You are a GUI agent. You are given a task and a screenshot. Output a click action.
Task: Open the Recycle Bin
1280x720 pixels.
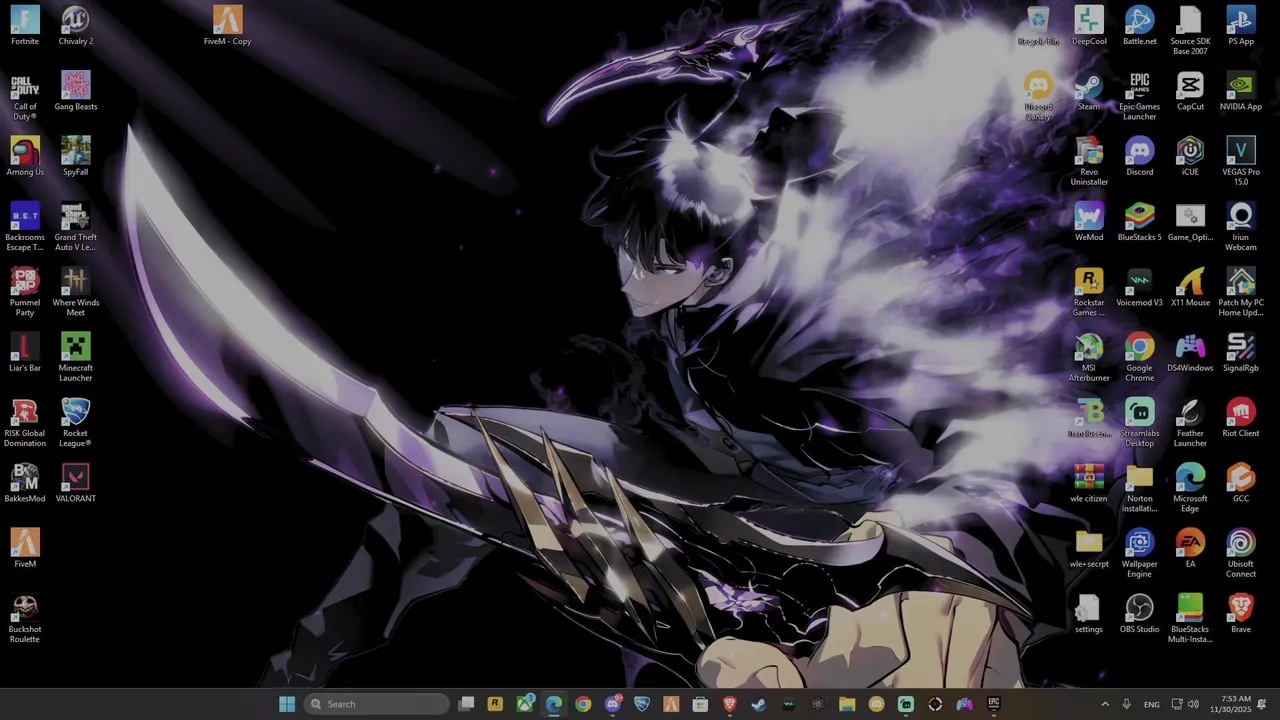click(x=1038, y=26)
